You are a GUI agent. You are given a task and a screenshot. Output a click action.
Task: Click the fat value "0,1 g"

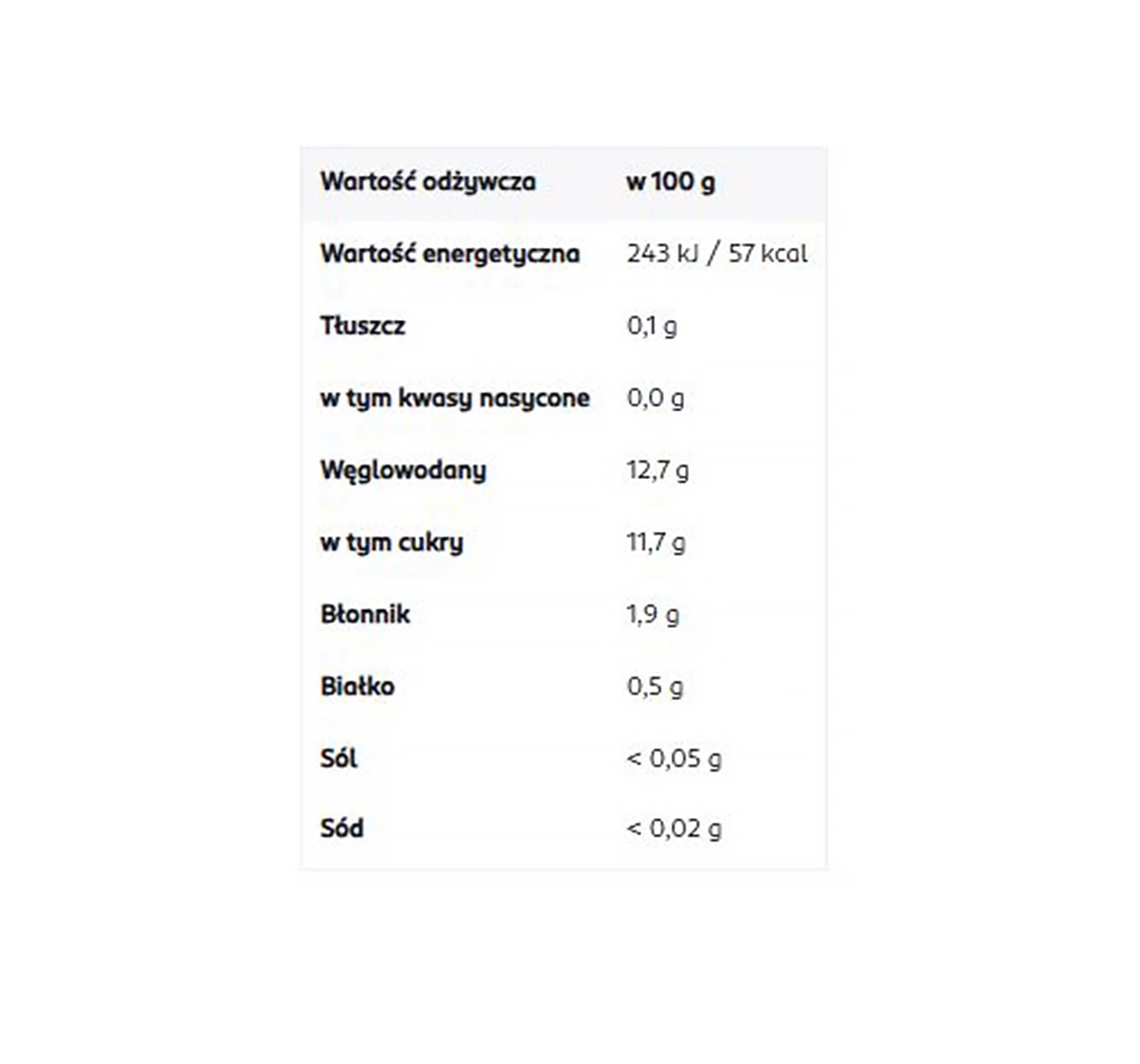point(652,326)
